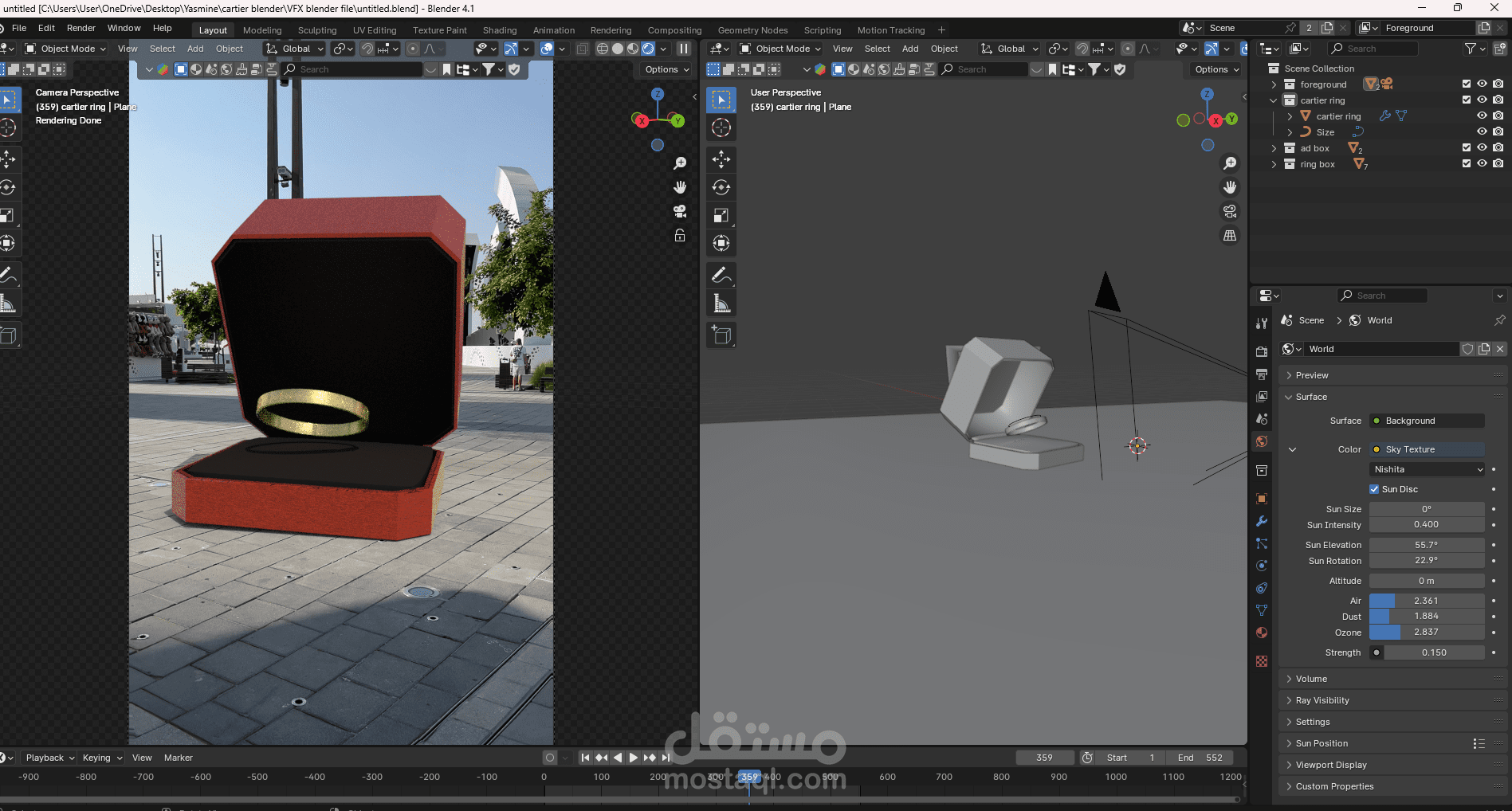This screenshot has width=1512, height=811.
Task: Click the zoom magnifier in Camera Perspective viewport
Action: 680,163
